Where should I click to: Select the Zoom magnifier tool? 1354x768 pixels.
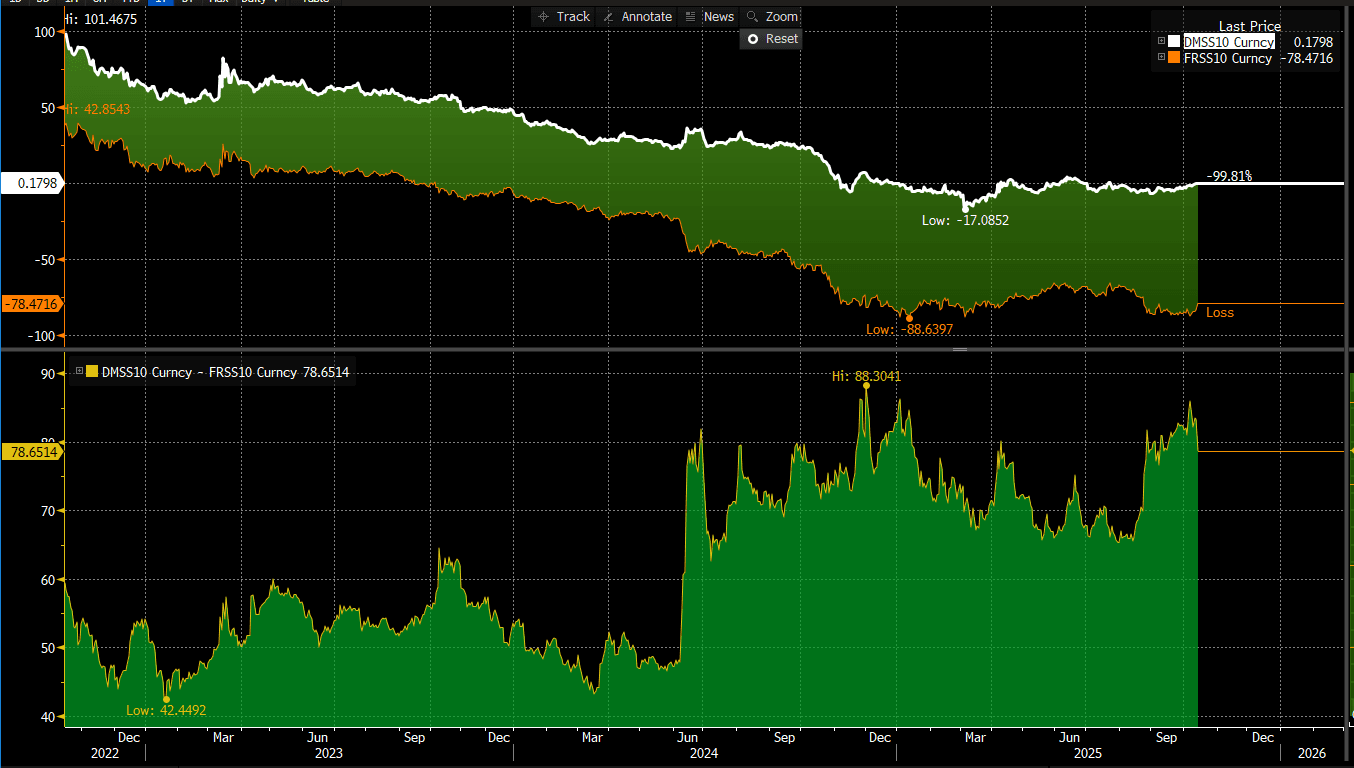(752, 17)
